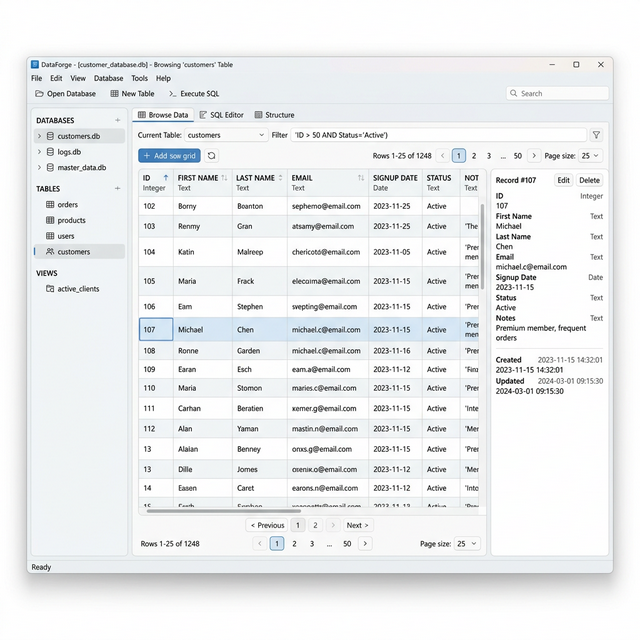Click the STATUS column header

(x=441, y=182)
